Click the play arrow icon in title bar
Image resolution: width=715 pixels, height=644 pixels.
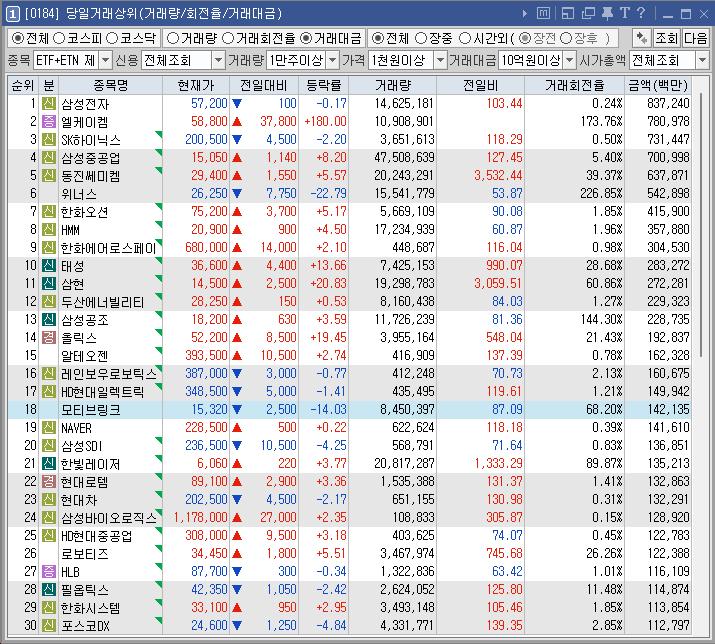525,14
